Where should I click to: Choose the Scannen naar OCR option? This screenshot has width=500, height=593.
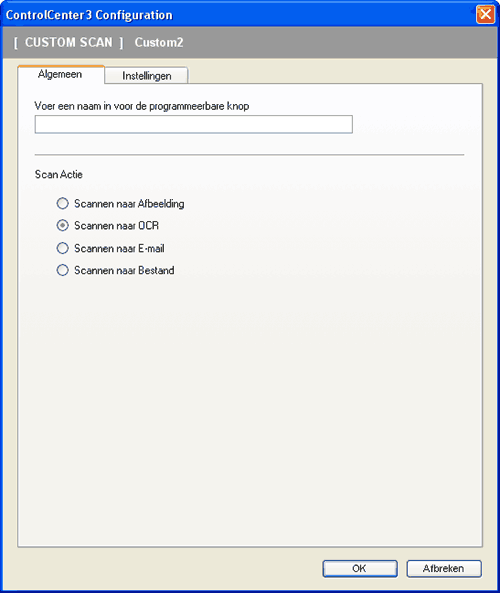tap(62, 225)
